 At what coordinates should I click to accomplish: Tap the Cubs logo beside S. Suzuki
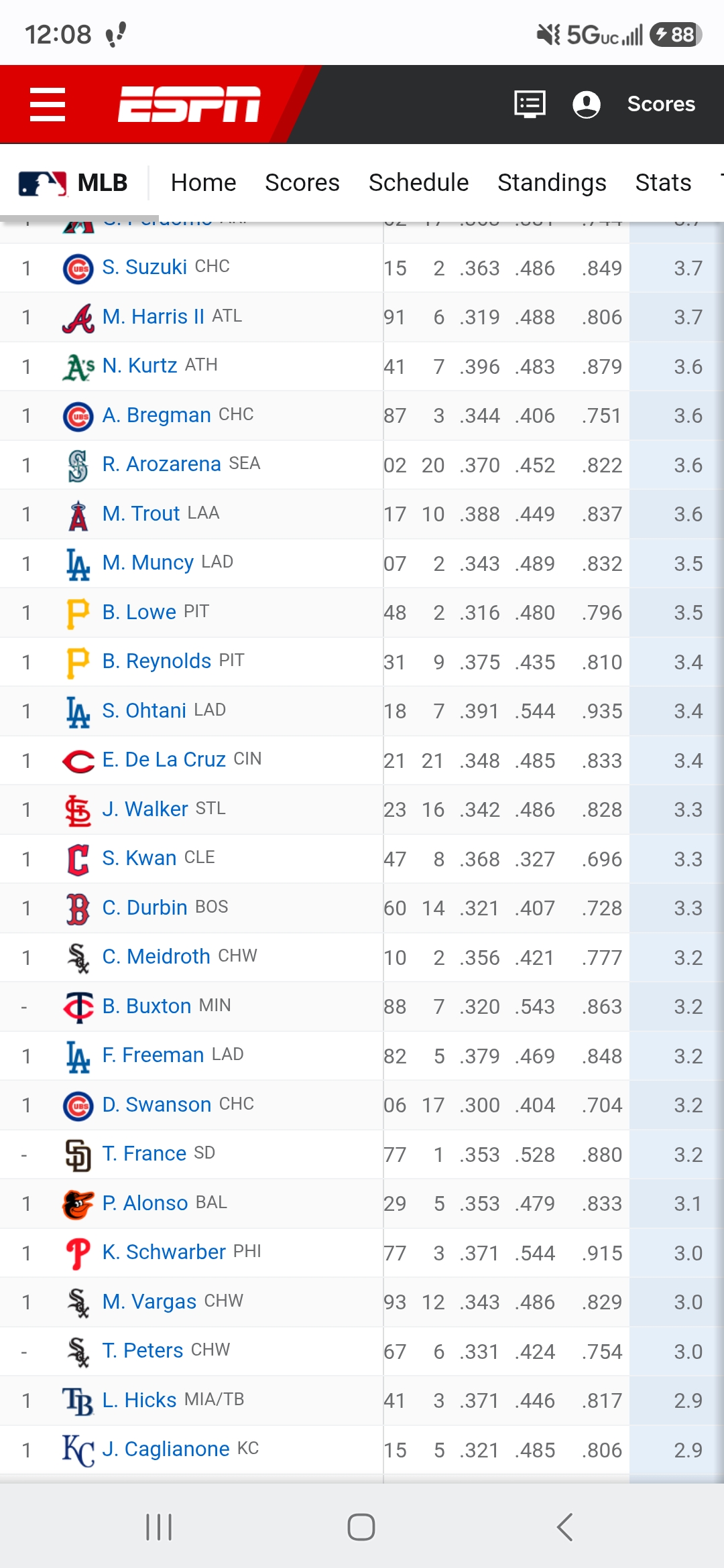tap(78, 268)
